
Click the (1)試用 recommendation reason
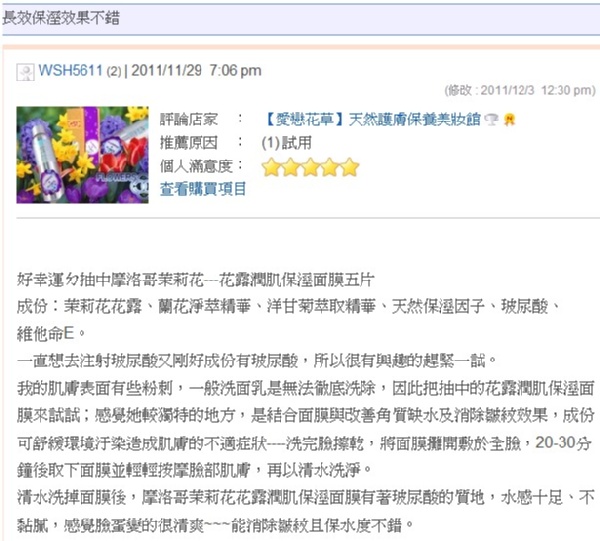[x=287, y=143]
